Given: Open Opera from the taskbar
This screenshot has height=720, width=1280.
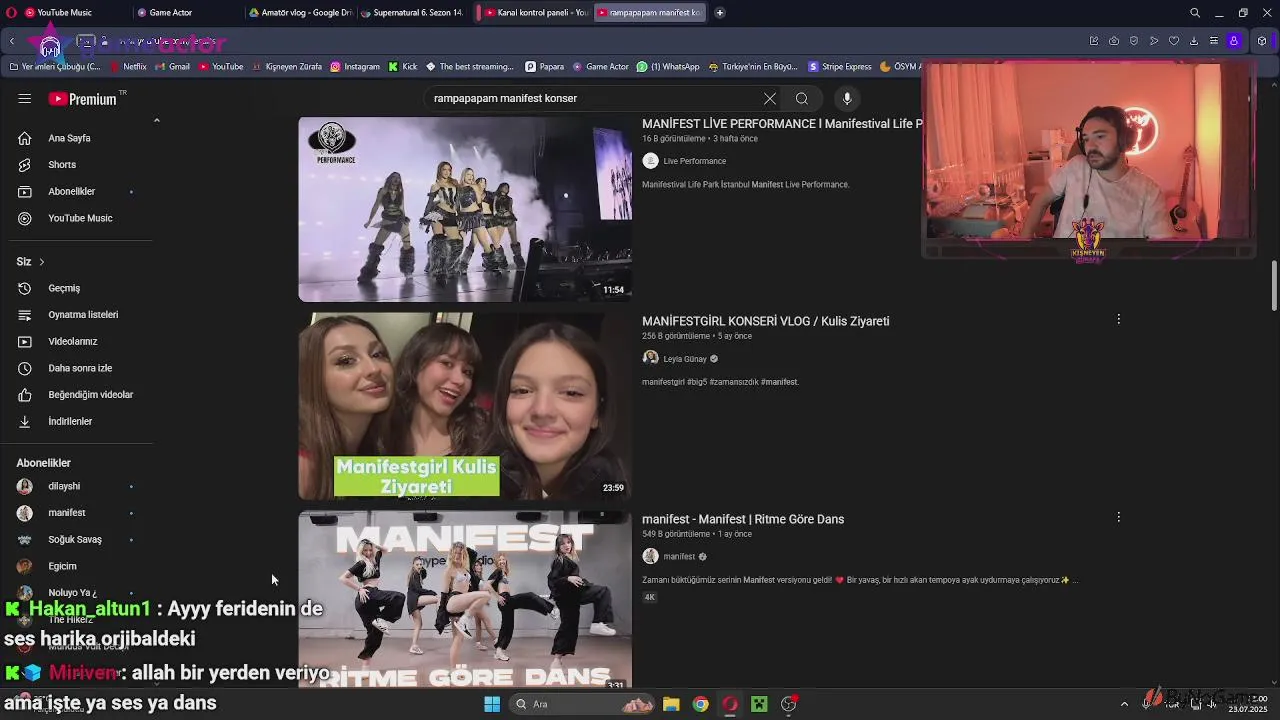Looking at the screenshot, I should click(x=730, y=704).
